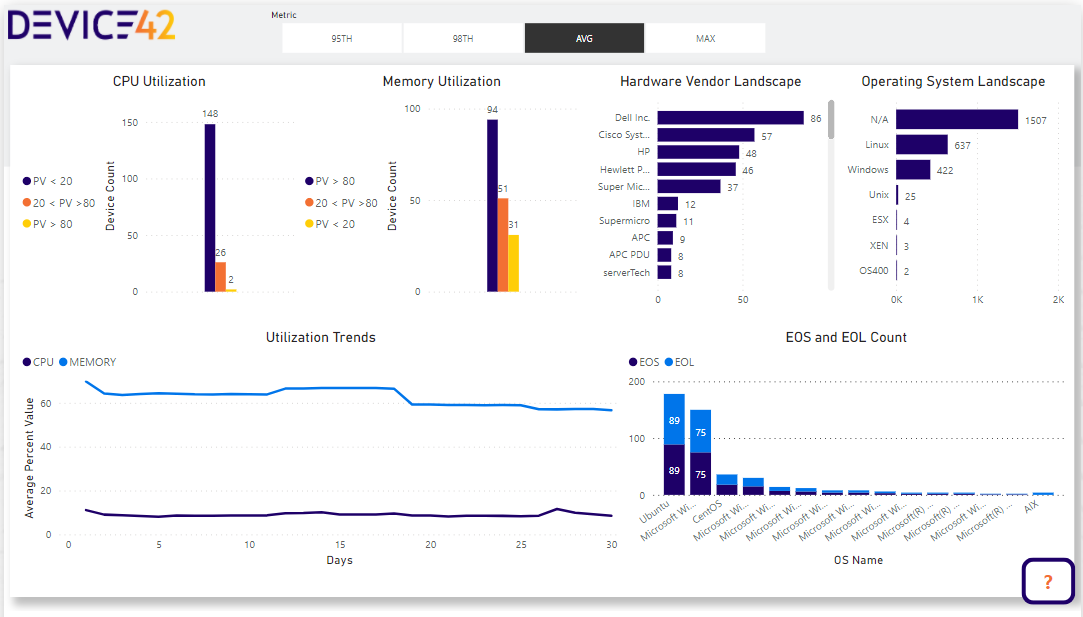Screen dimensions: 1083x617
Task: Click the tall 148 bar in CPU Utilization
Action: [x=210, y=207]
